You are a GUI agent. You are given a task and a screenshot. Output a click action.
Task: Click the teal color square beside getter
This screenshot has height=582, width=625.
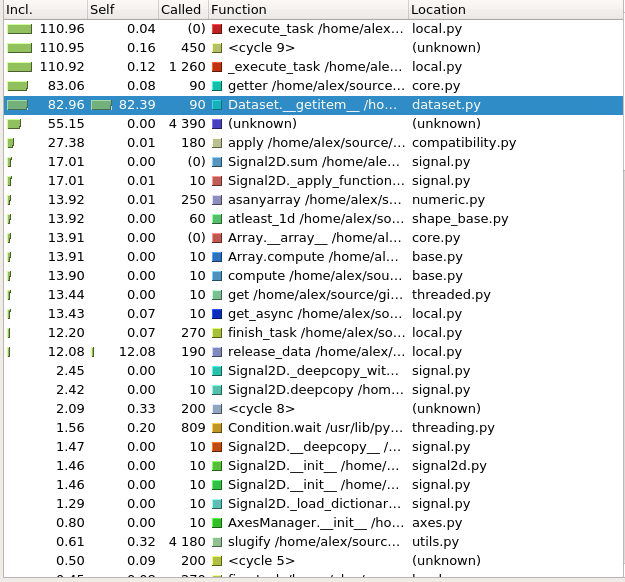coord(217,86)
